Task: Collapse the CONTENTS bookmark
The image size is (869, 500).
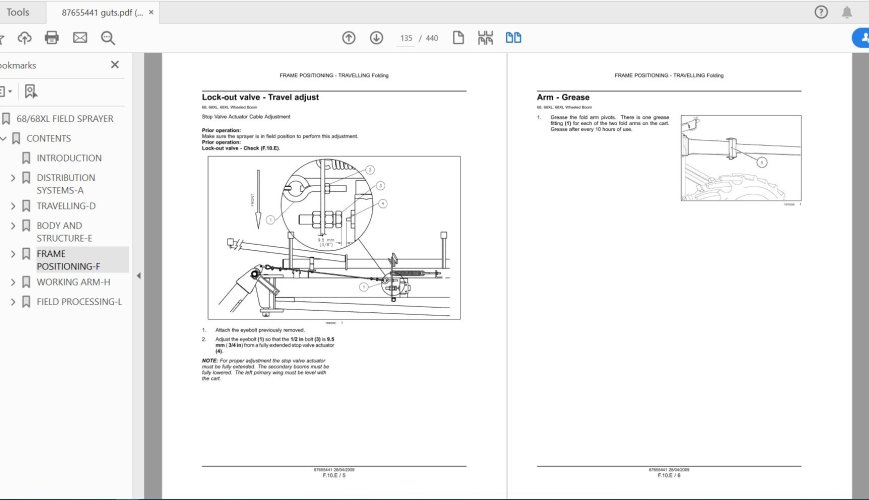Action: (x=3, y=139)
